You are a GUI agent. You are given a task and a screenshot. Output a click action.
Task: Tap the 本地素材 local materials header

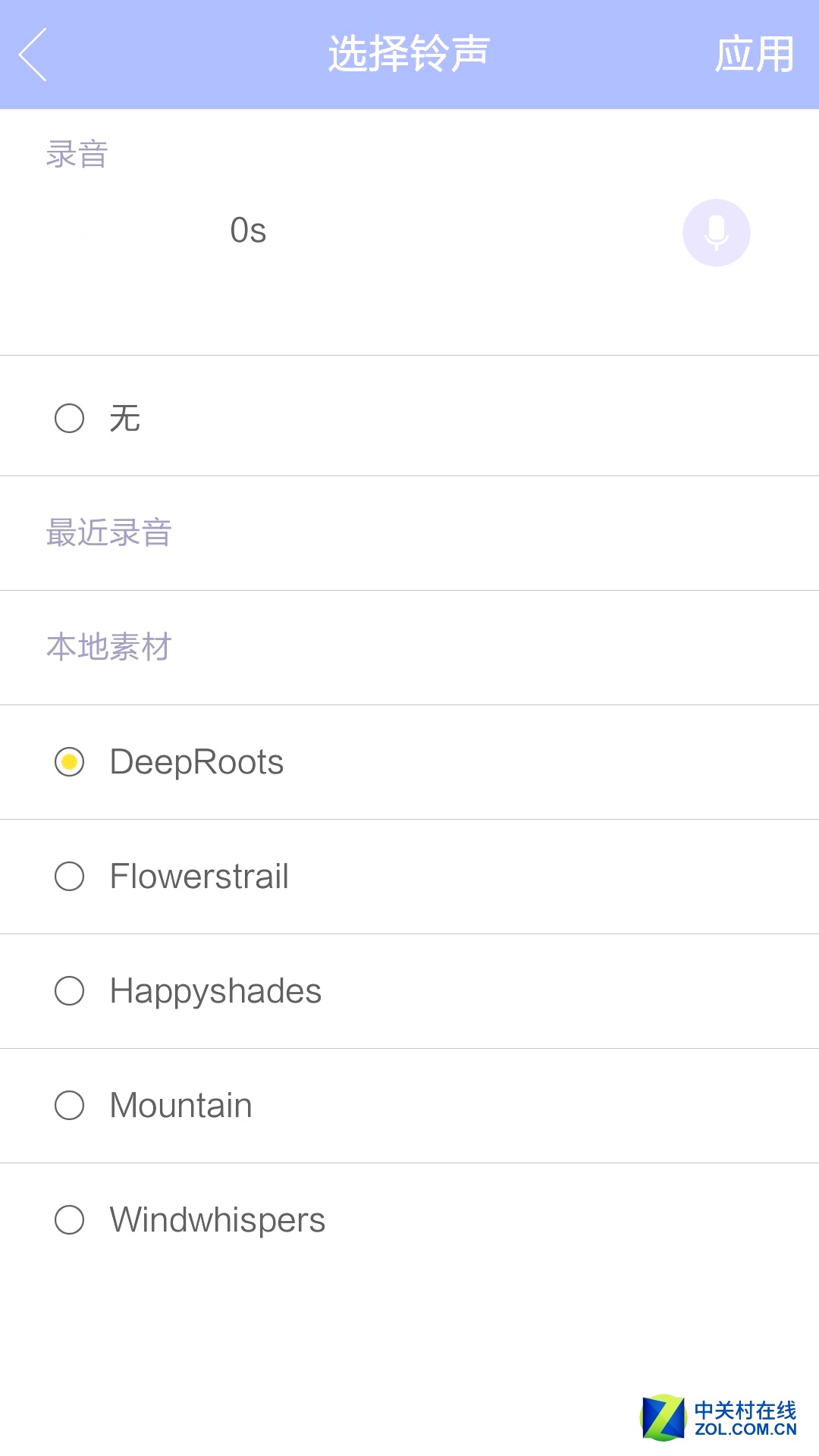109,648
